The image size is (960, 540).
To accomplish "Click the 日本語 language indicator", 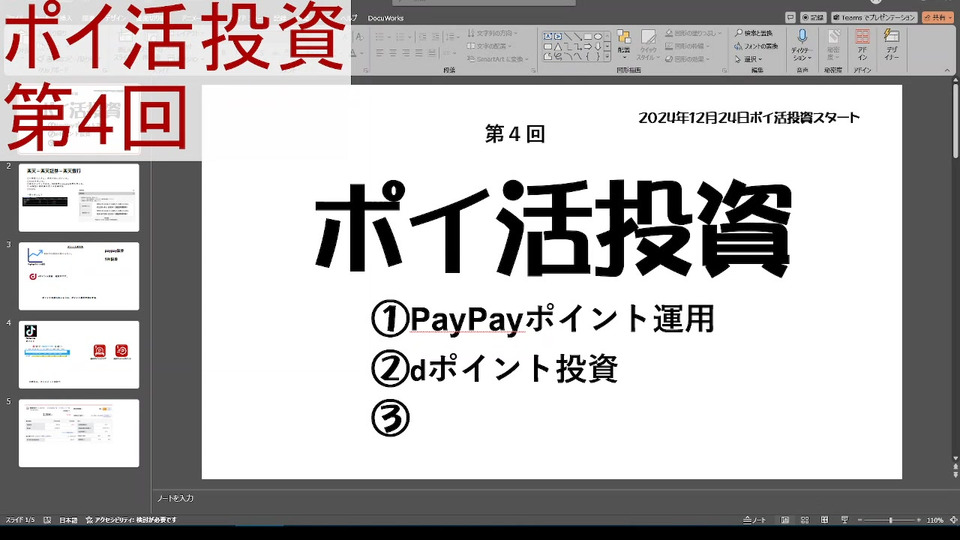I will 68,520.
